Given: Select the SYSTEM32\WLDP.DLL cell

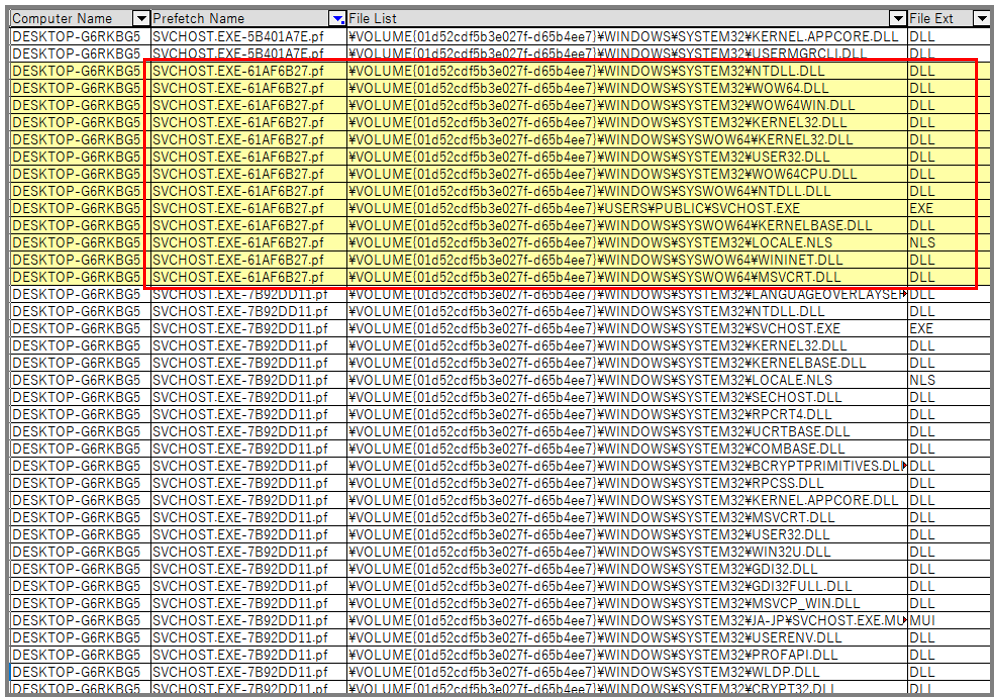Looking at the screenshot, I should pyautogui.click(x=627, y=672).
